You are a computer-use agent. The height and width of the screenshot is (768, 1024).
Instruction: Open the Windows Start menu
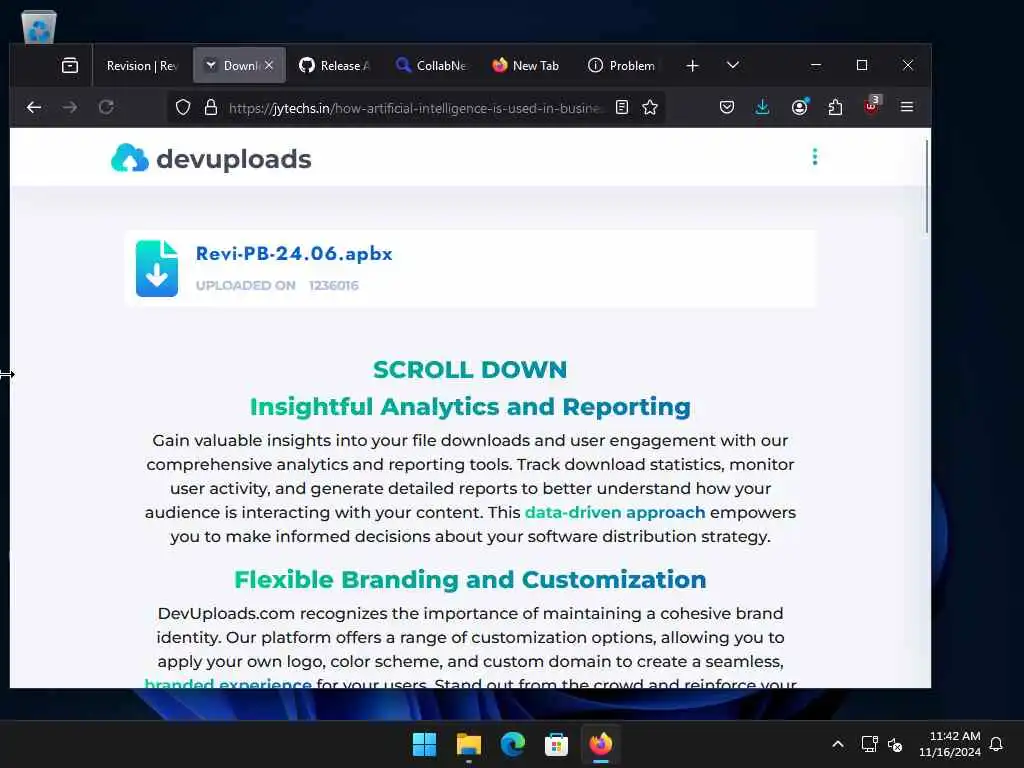[424, 744]
